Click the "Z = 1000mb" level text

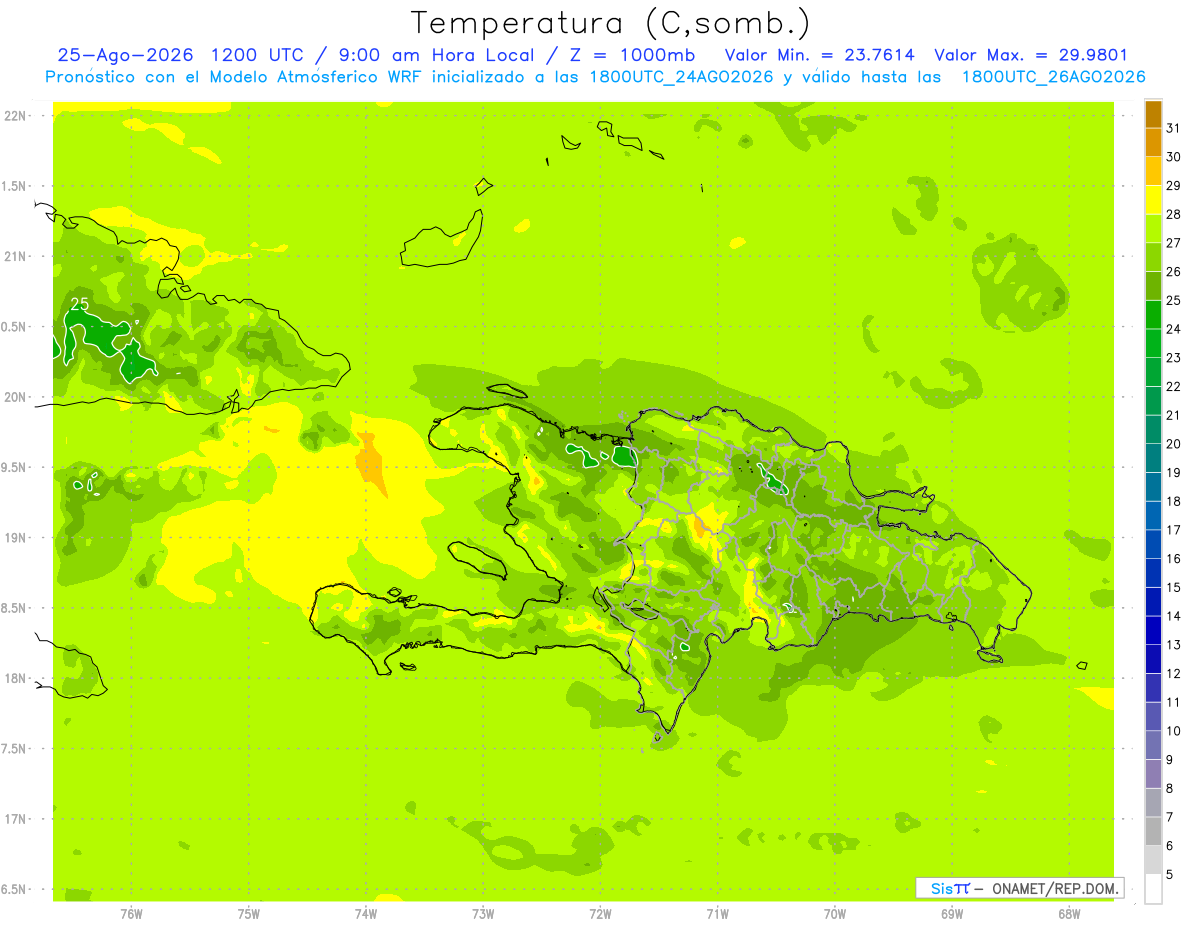[x=631, y=55]
